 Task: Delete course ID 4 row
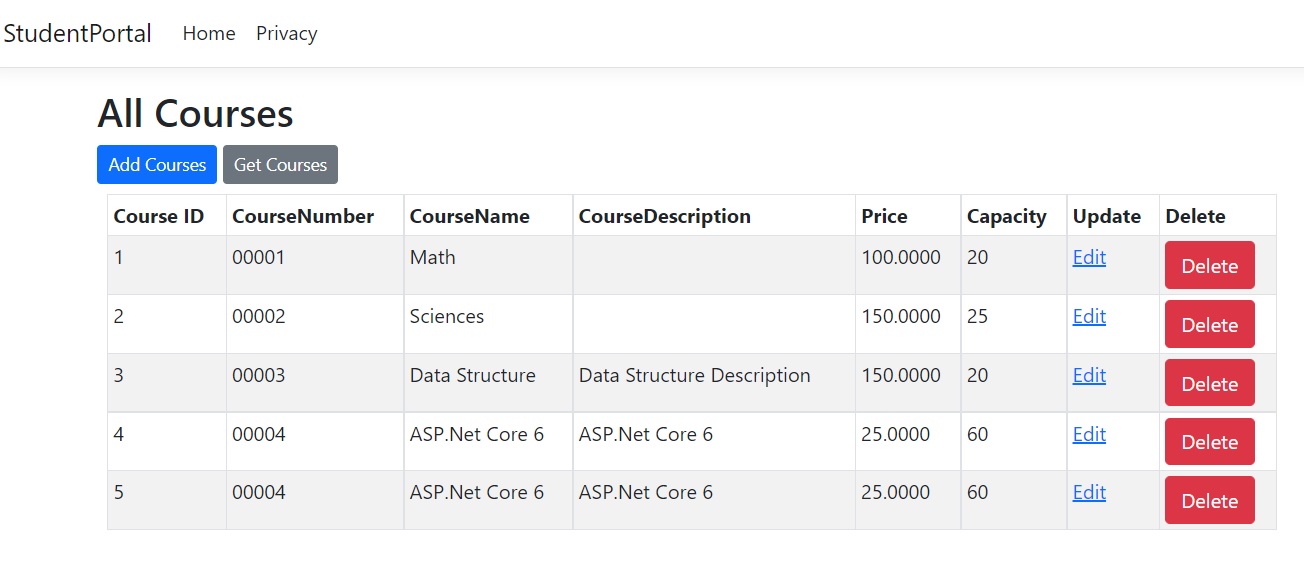(1210, 442)
